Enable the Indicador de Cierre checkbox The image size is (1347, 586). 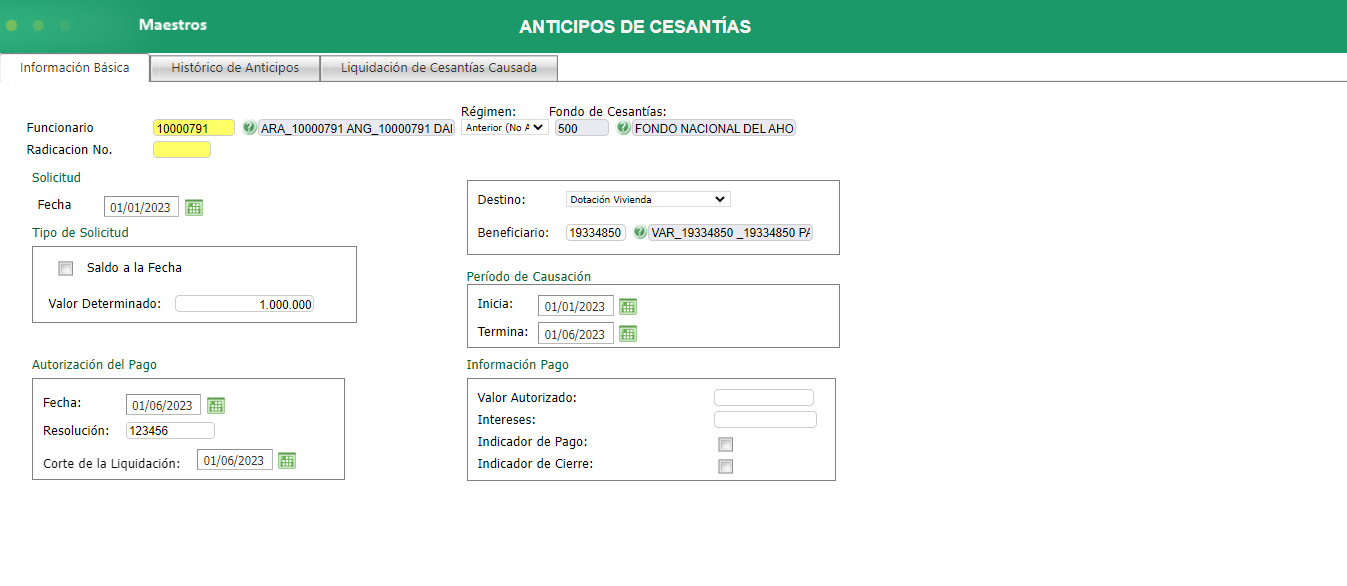pos(725,465)
